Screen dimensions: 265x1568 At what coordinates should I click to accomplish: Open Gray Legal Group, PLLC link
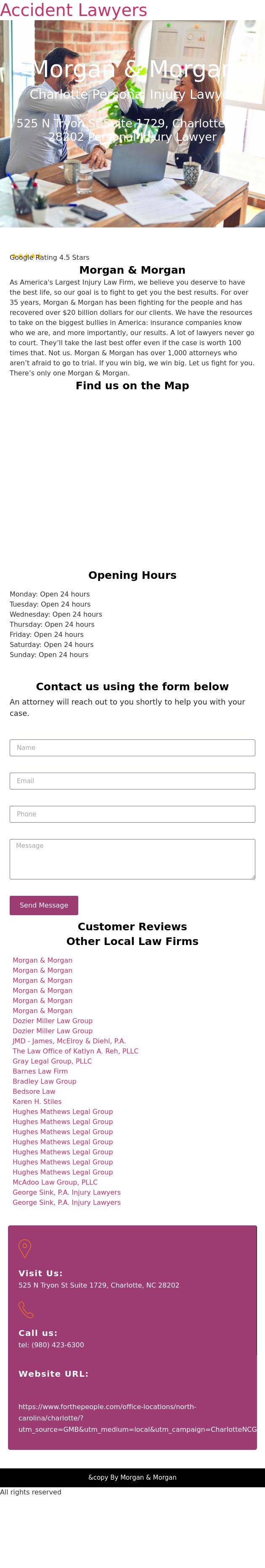[x=53, y=1061]
